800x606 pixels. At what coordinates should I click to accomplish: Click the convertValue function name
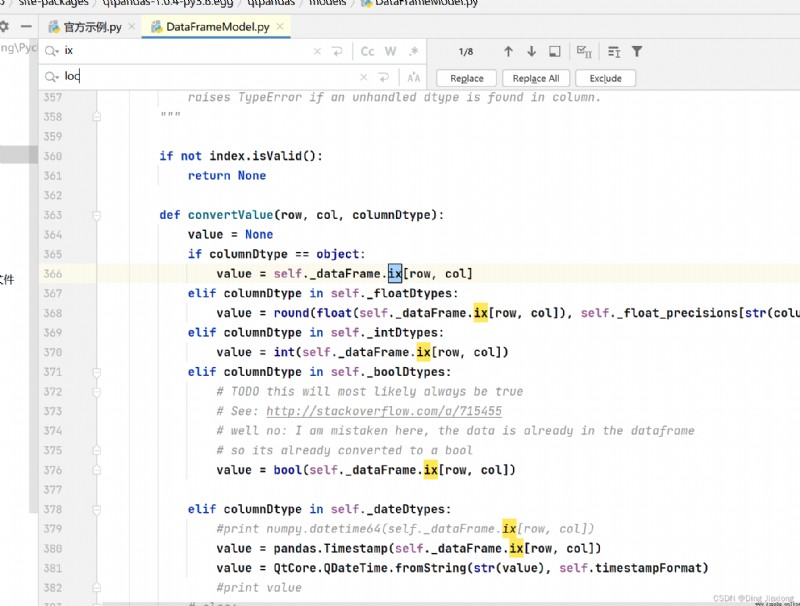pos(231,215)
